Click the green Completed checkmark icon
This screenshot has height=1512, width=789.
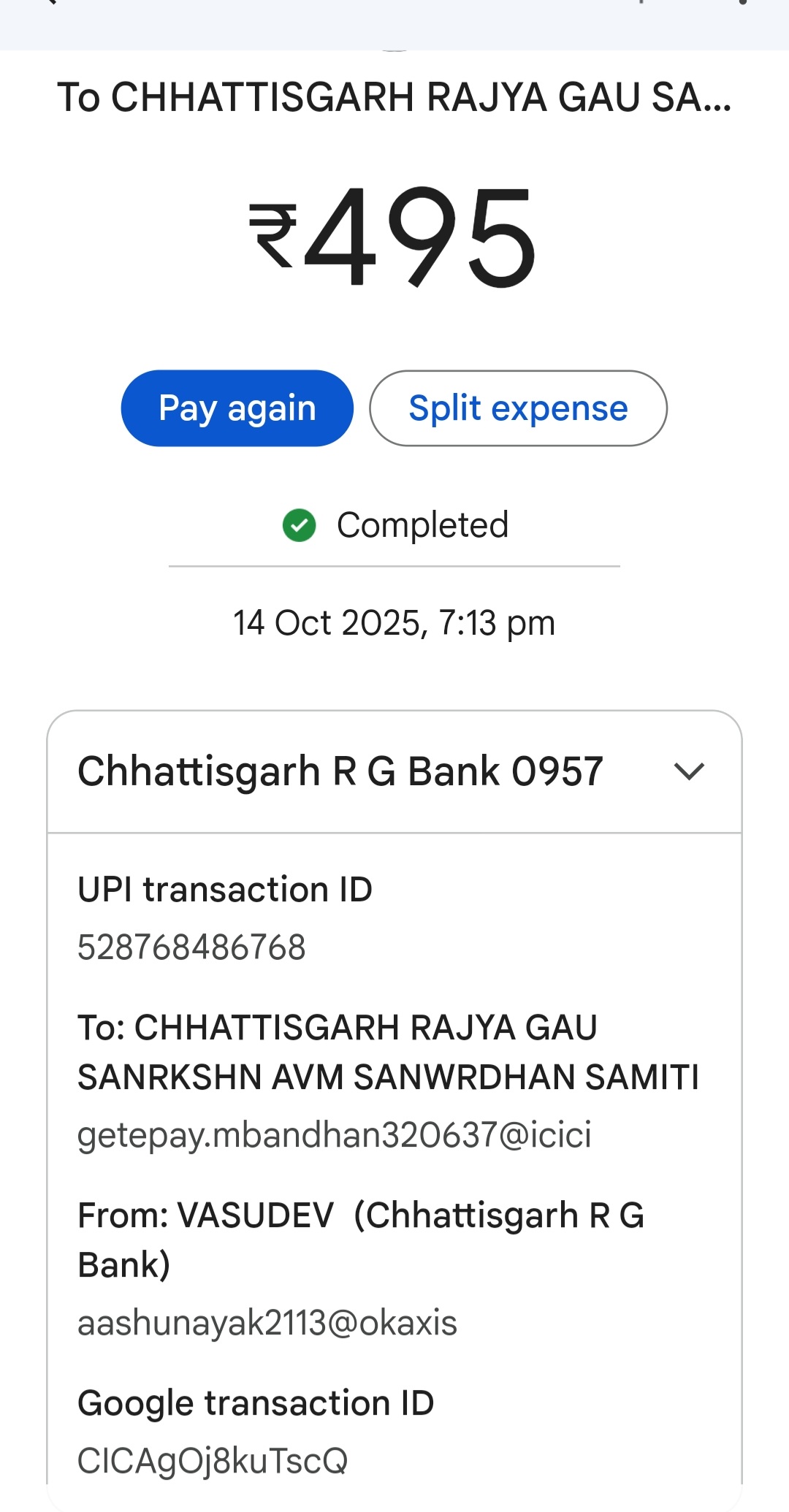[x=299, y=525]
